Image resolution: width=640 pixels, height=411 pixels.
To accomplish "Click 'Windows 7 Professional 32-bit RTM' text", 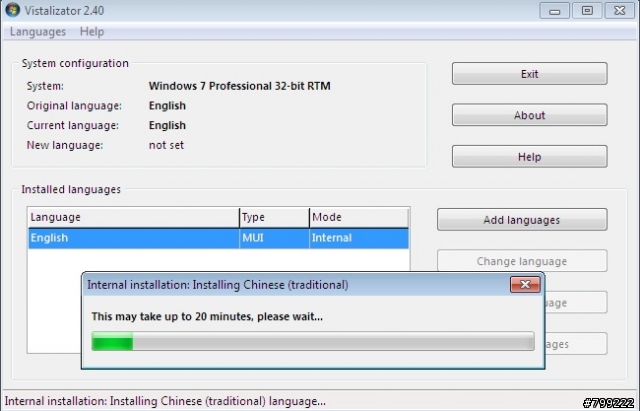I will point(240,86).
